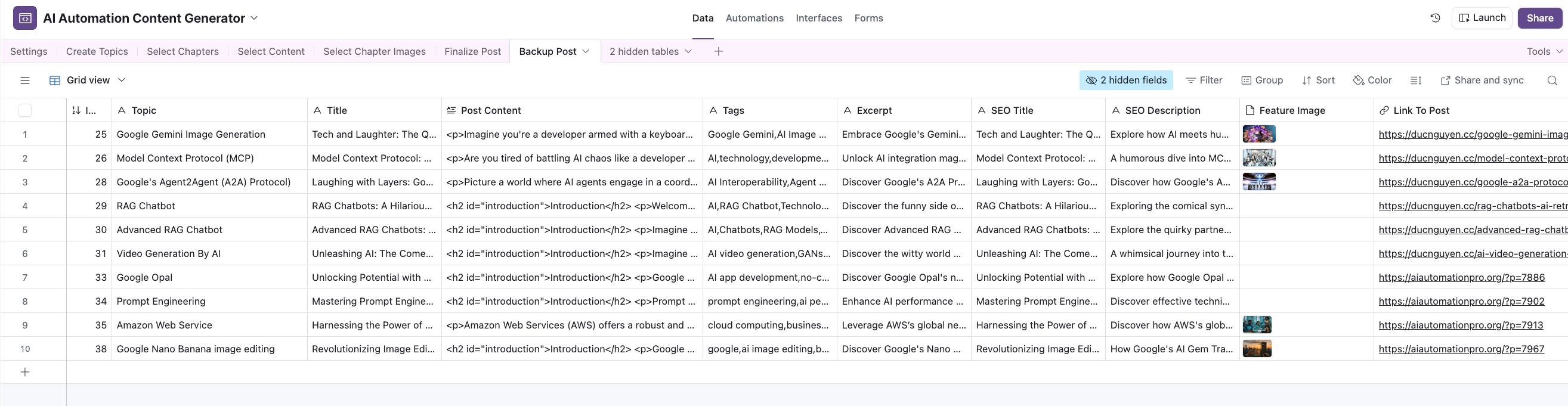1568x406 pixels.
Task: Add a new record with the plus row
Action: 25,372
